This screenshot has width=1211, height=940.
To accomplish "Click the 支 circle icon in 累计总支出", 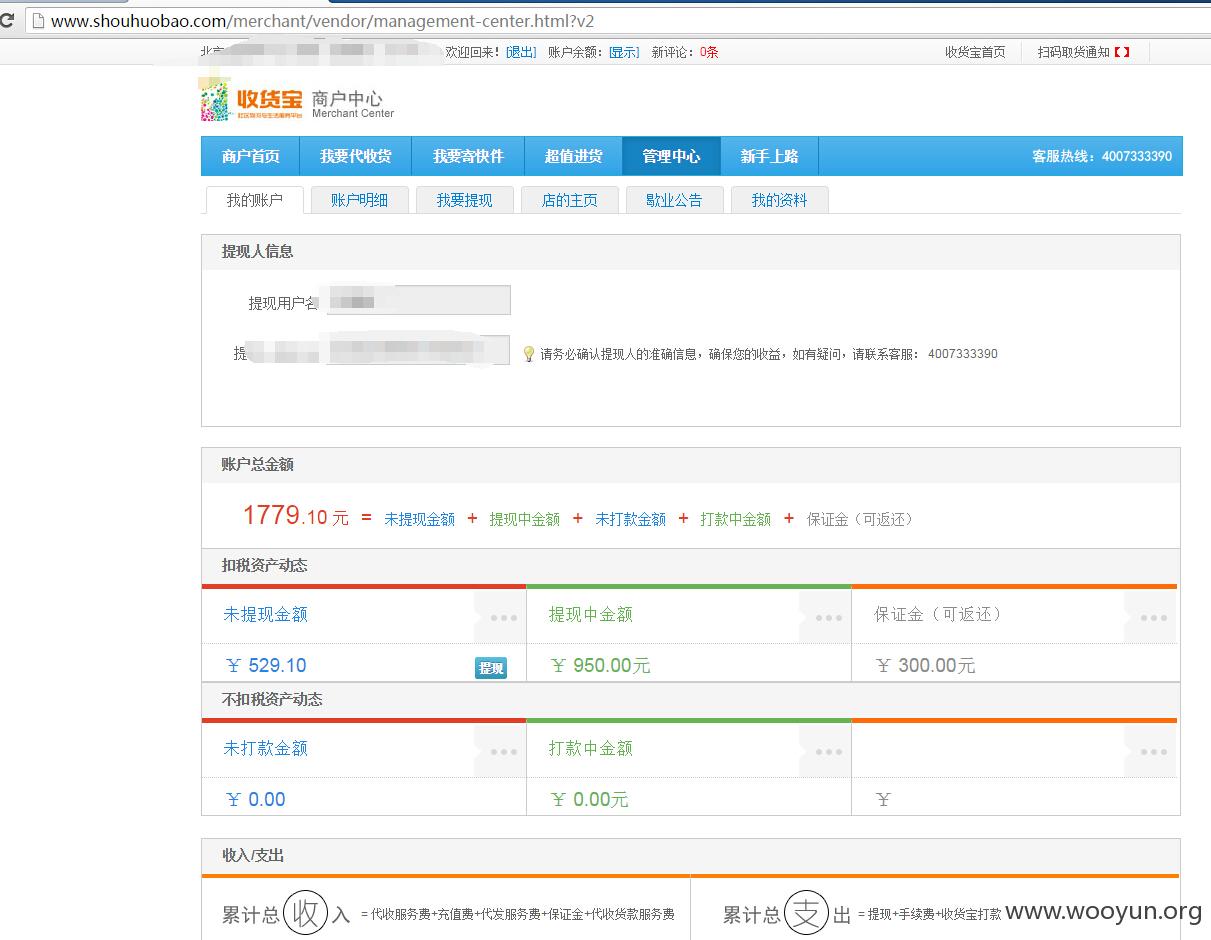I will click(x=806, y=913).
